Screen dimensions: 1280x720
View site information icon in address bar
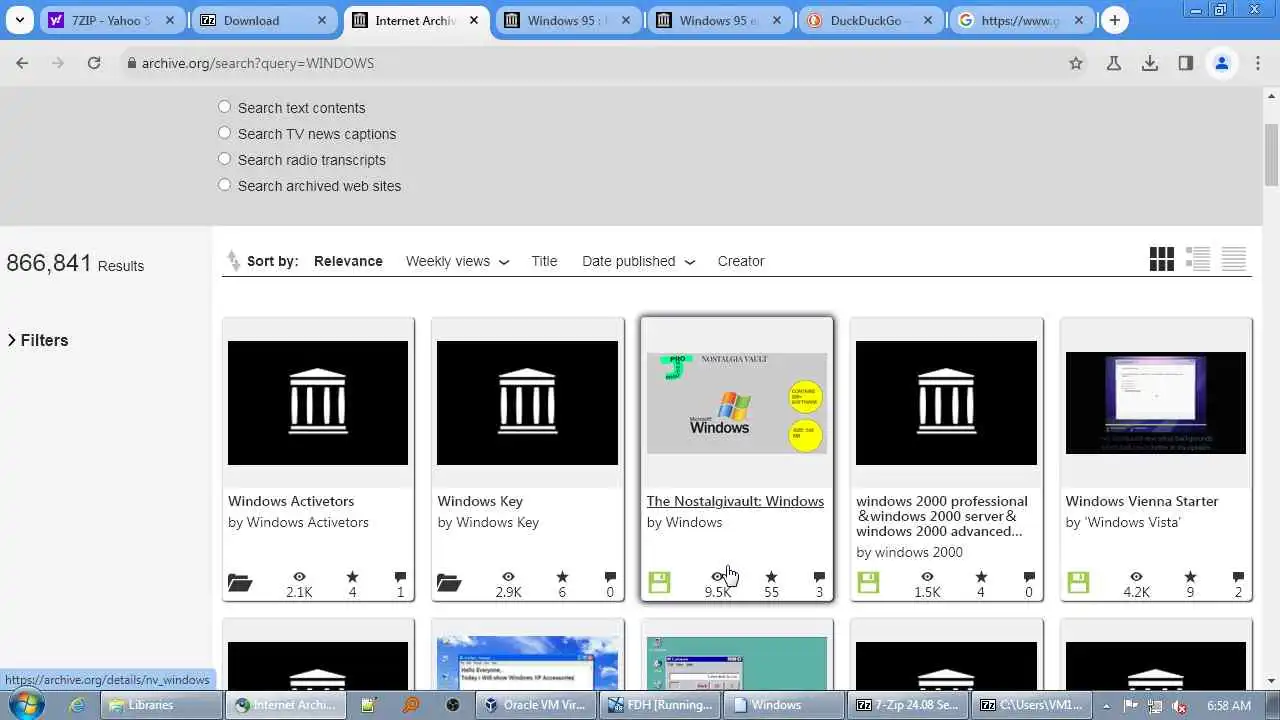[130, 63]
